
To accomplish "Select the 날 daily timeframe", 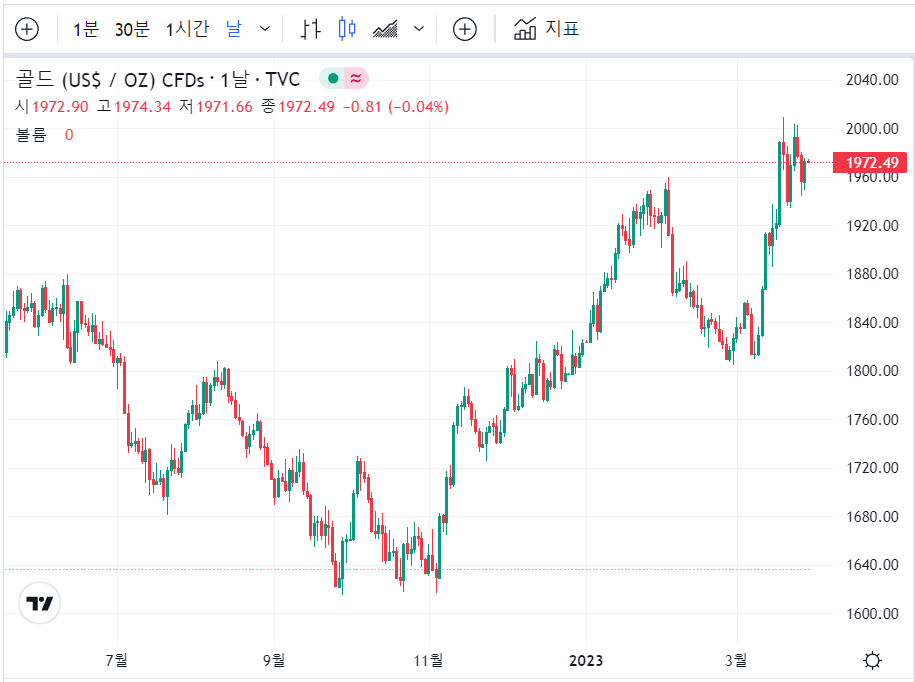I will click(x=233, y=29).
